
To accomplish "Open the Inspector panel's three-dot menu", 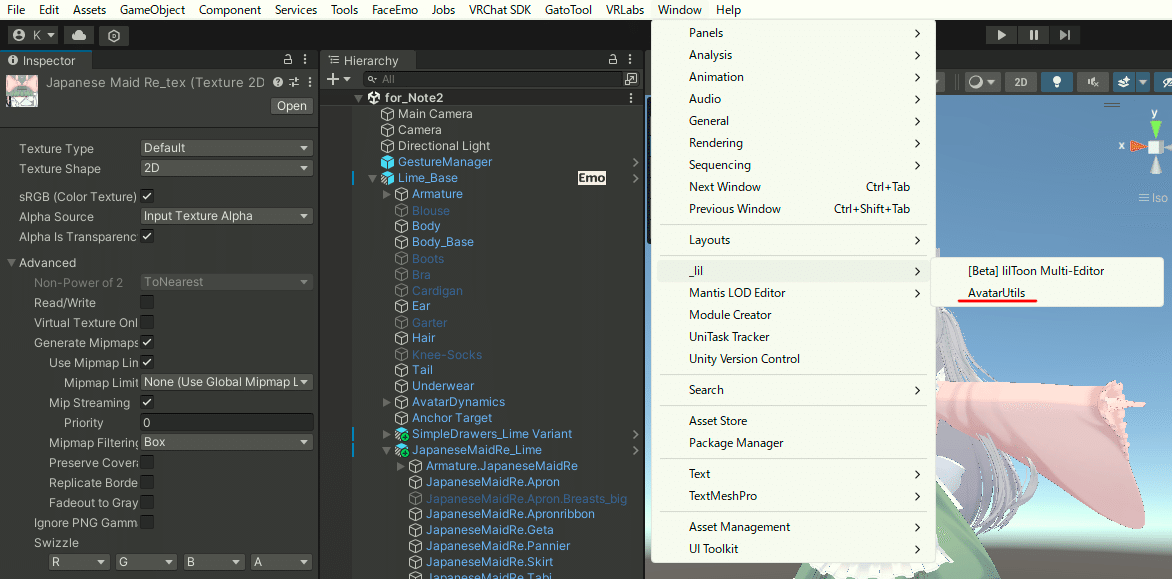I will click(x=305, y=60).
